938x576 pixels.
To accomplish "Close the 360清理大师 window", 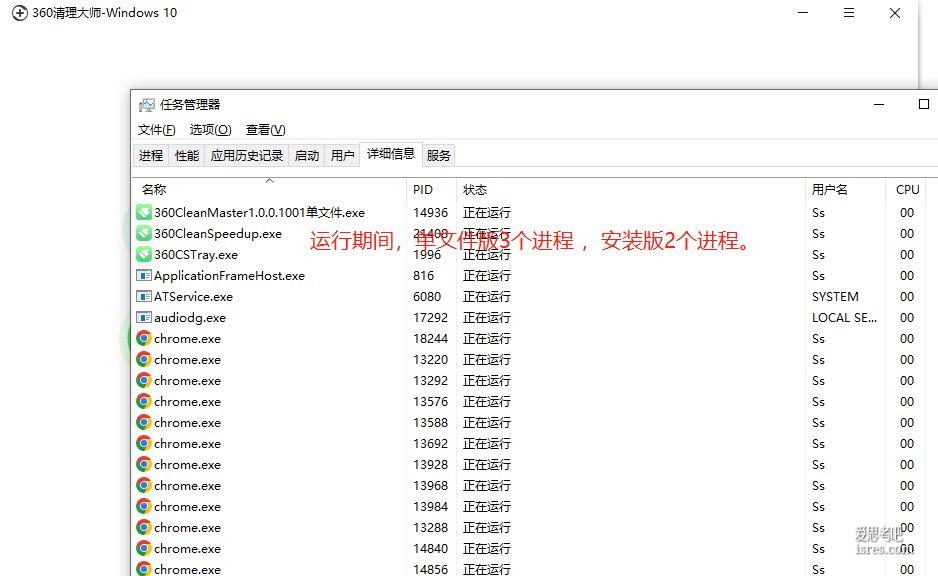I will pyautogui.click(x=895, y=13).
